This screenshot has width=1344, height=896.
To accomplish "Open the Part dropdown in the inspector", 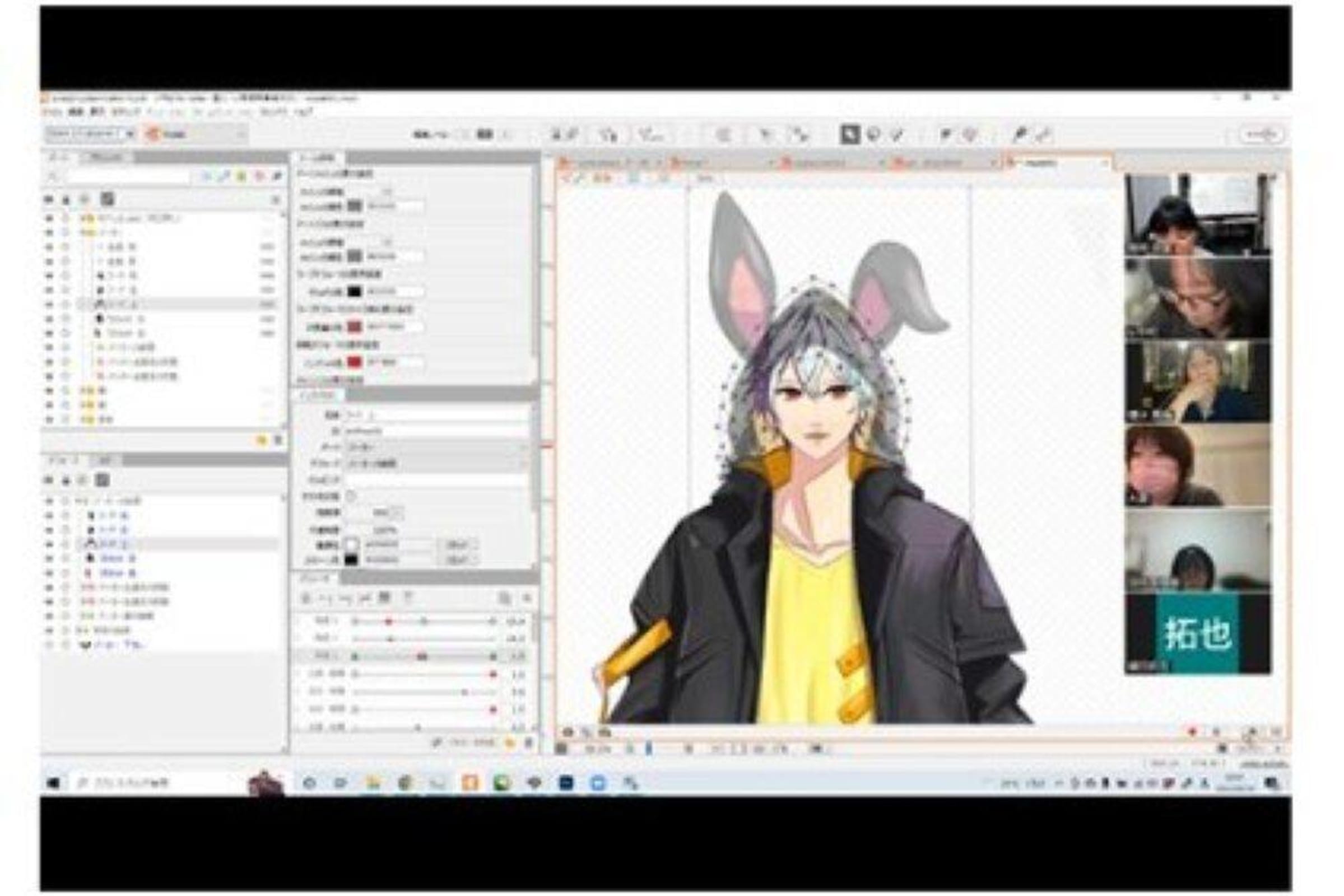I will [x=436, y=447].
